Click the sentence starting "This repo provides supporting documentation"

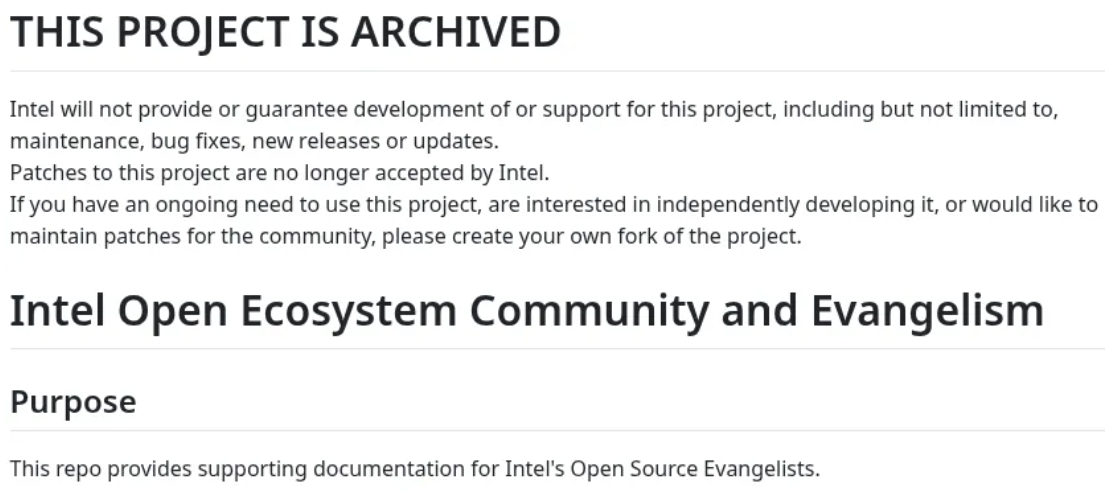click(414, 468)
